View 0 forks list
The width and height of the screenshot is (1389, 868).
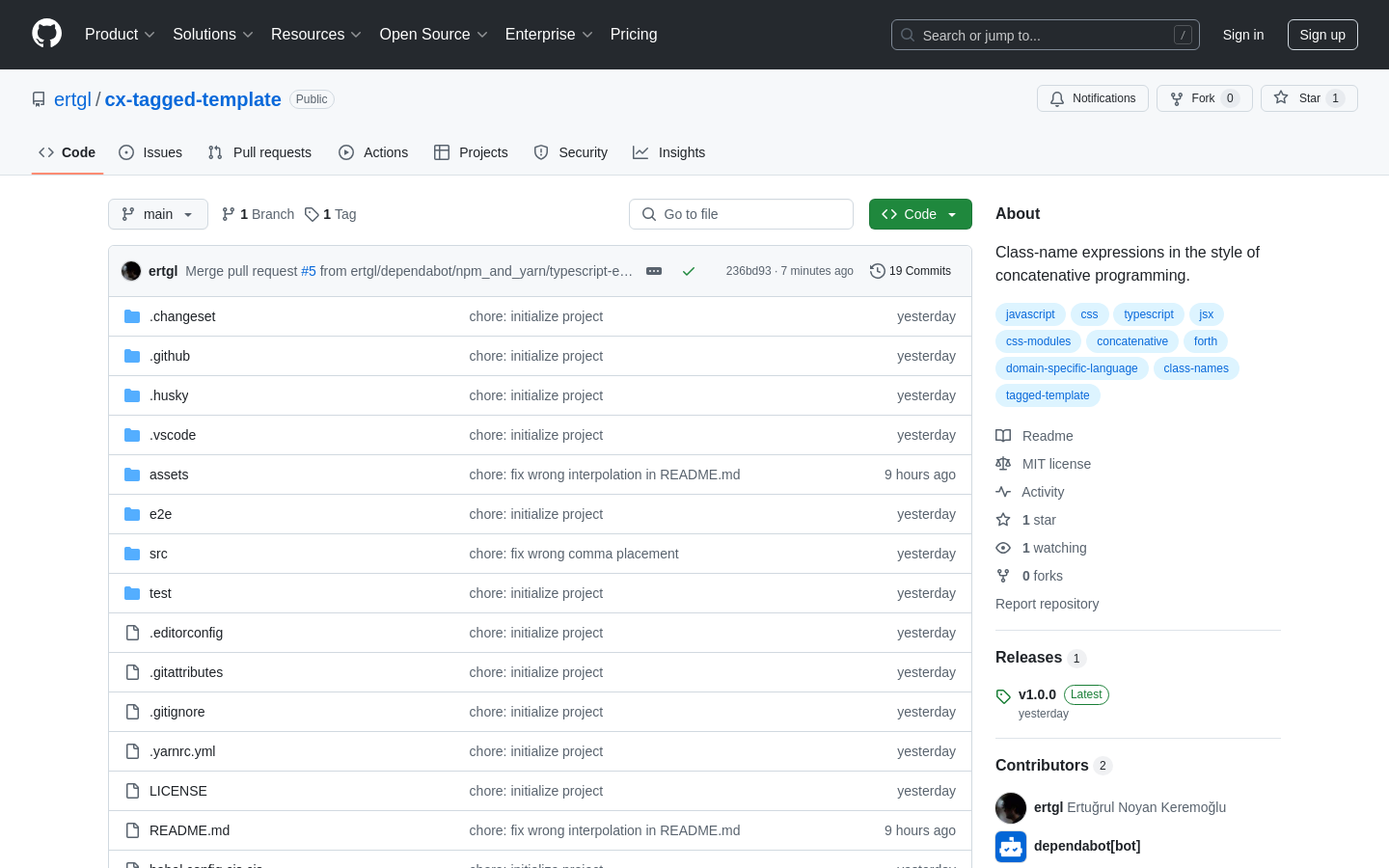coord(1029,576)
